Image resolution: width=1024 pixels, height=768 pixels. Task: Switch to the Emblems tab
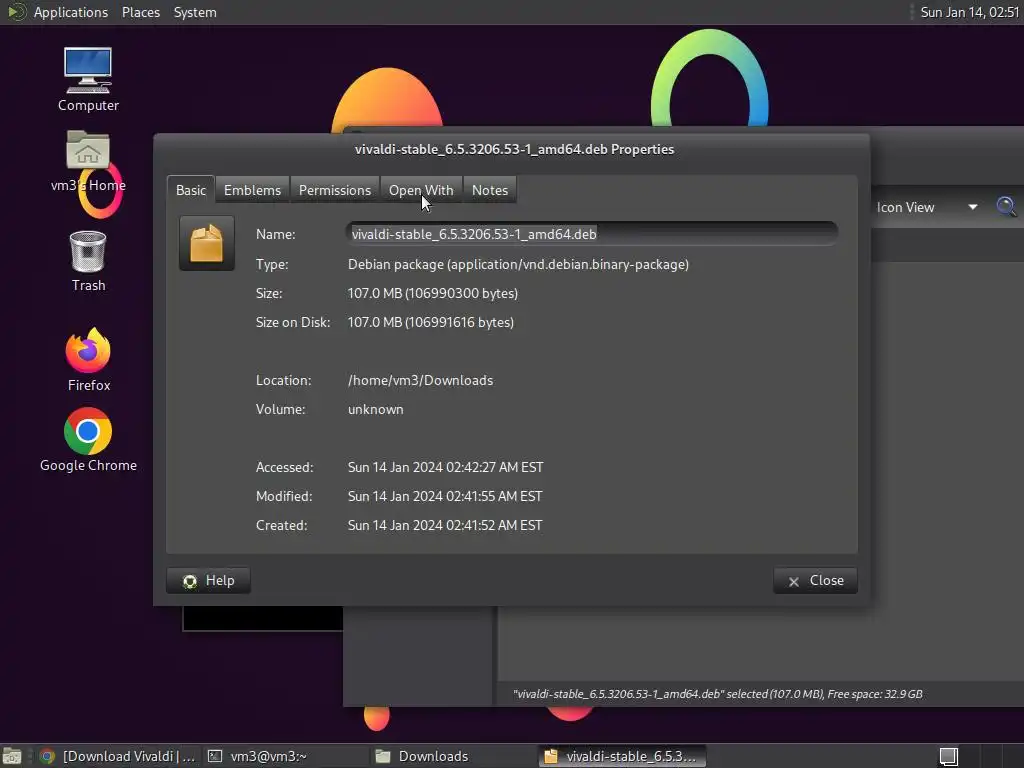pyautogui.click(x=252, y=190)
